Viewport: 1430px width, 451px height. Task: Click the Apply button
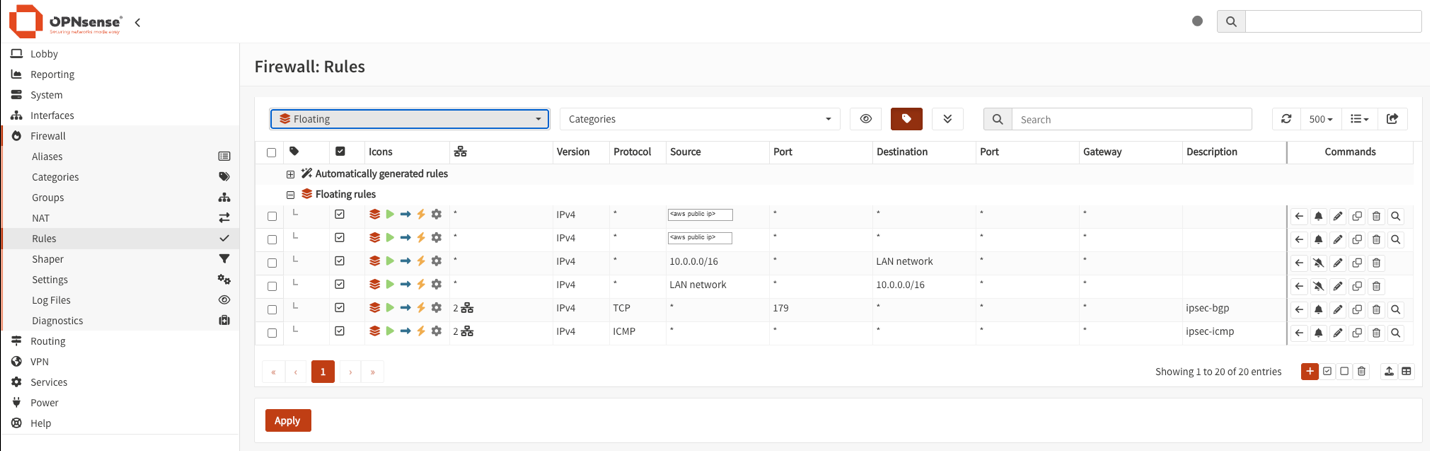[x=288, y=420]
